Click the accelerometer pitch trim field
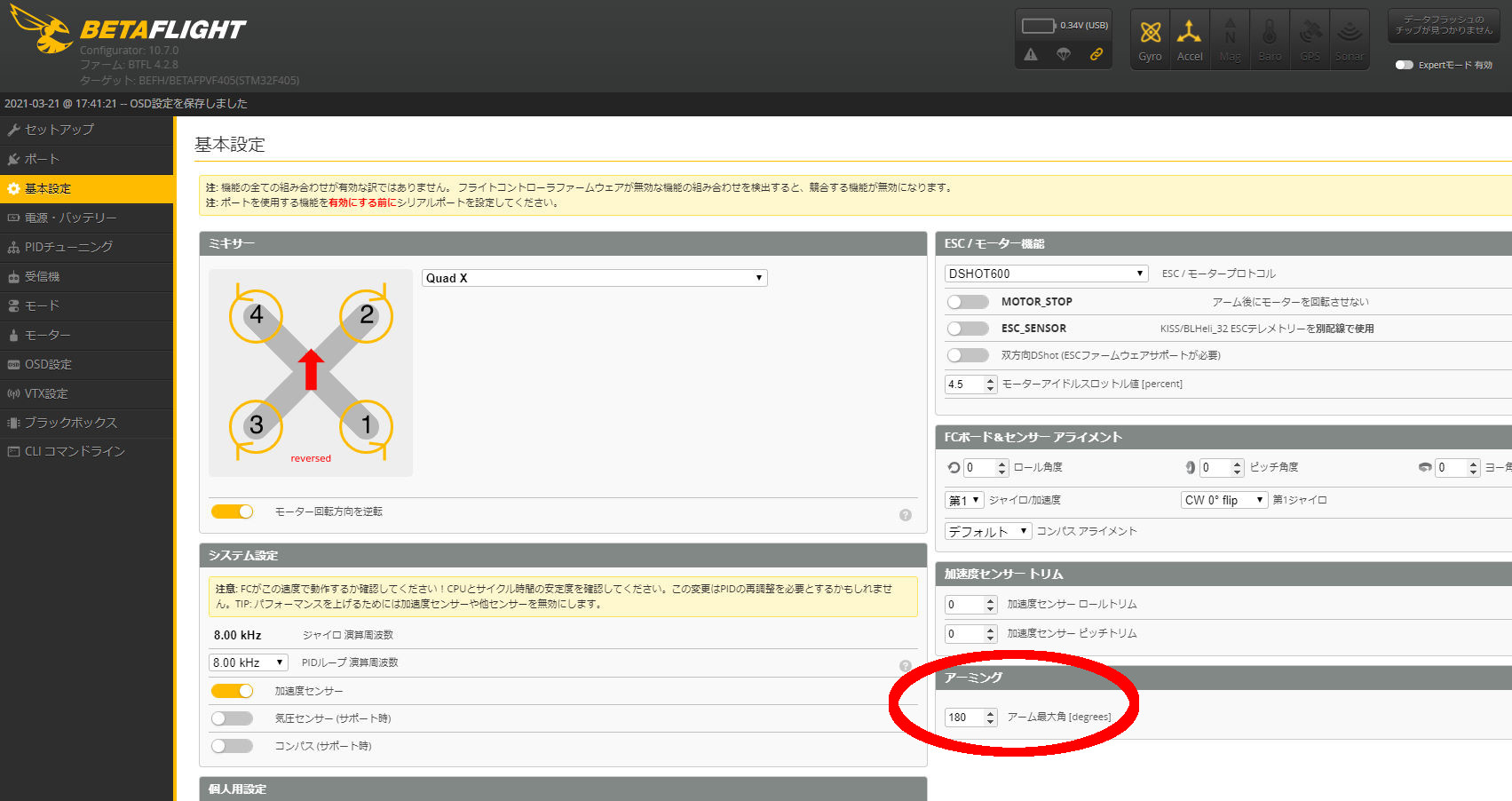Image resolution: width=1512 pixels, height=801 pixels. (971, 634)
